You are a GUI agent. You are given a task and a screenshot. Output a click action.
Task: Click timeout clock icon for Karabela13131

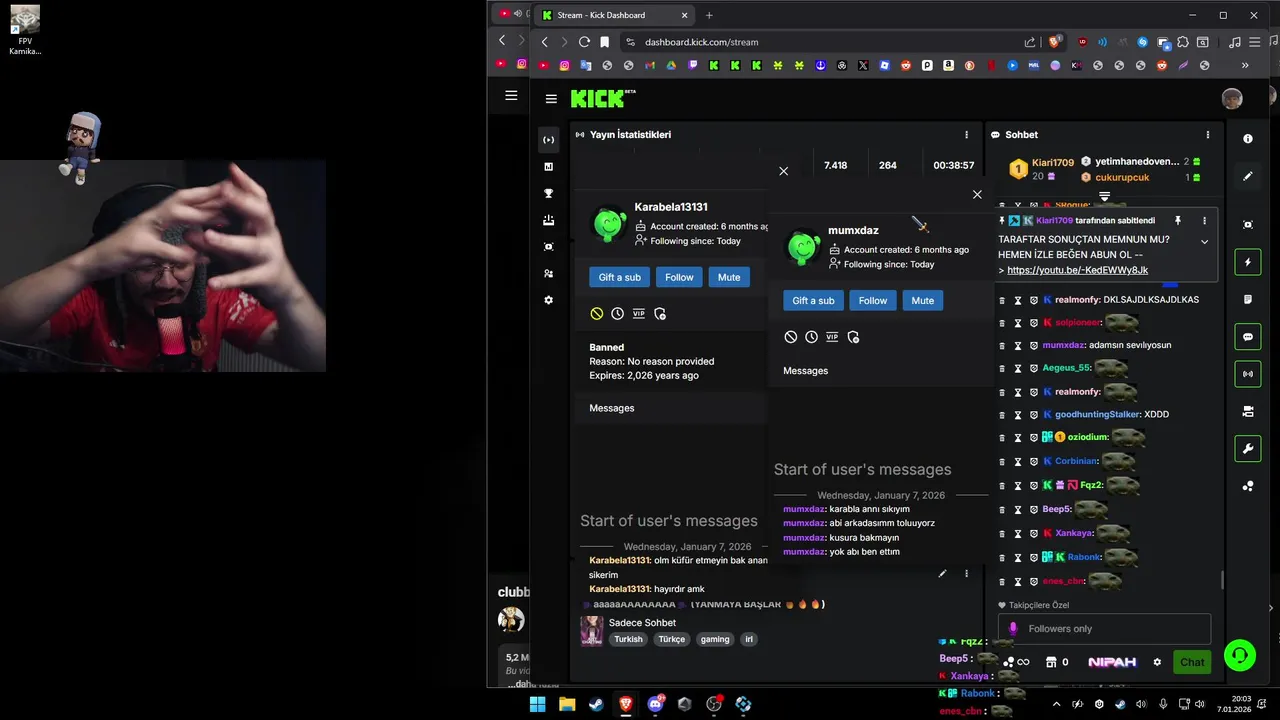coord(618,314)
